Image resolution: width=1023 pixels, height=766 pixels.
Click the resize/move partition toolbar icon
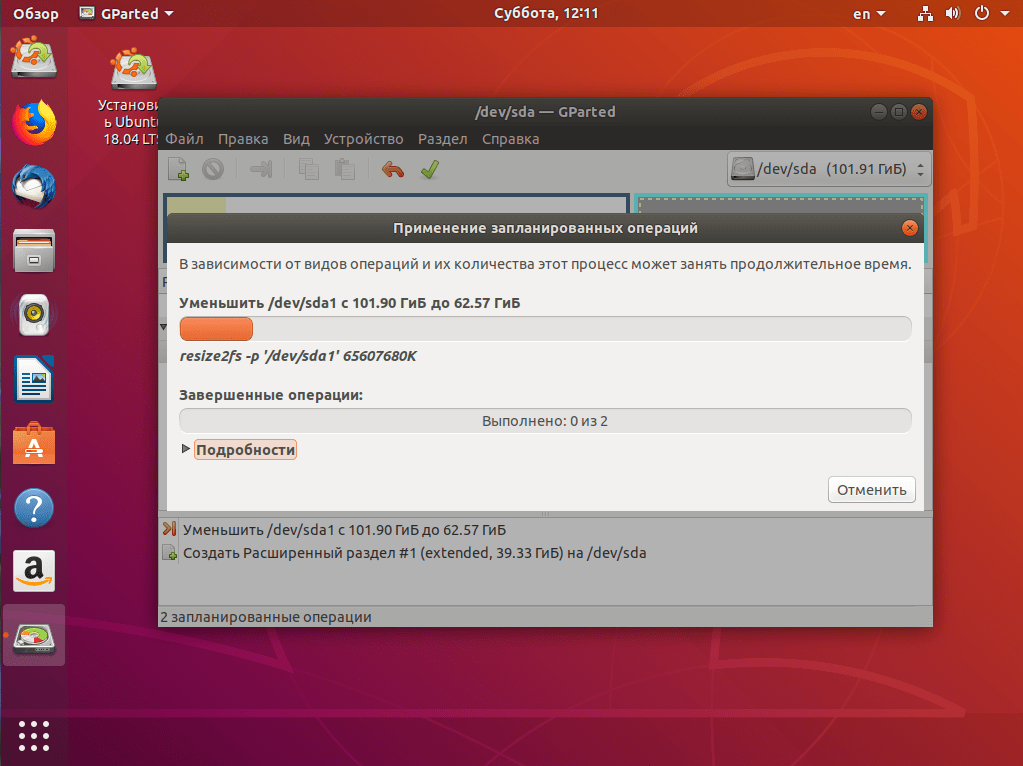coord(261,170)
